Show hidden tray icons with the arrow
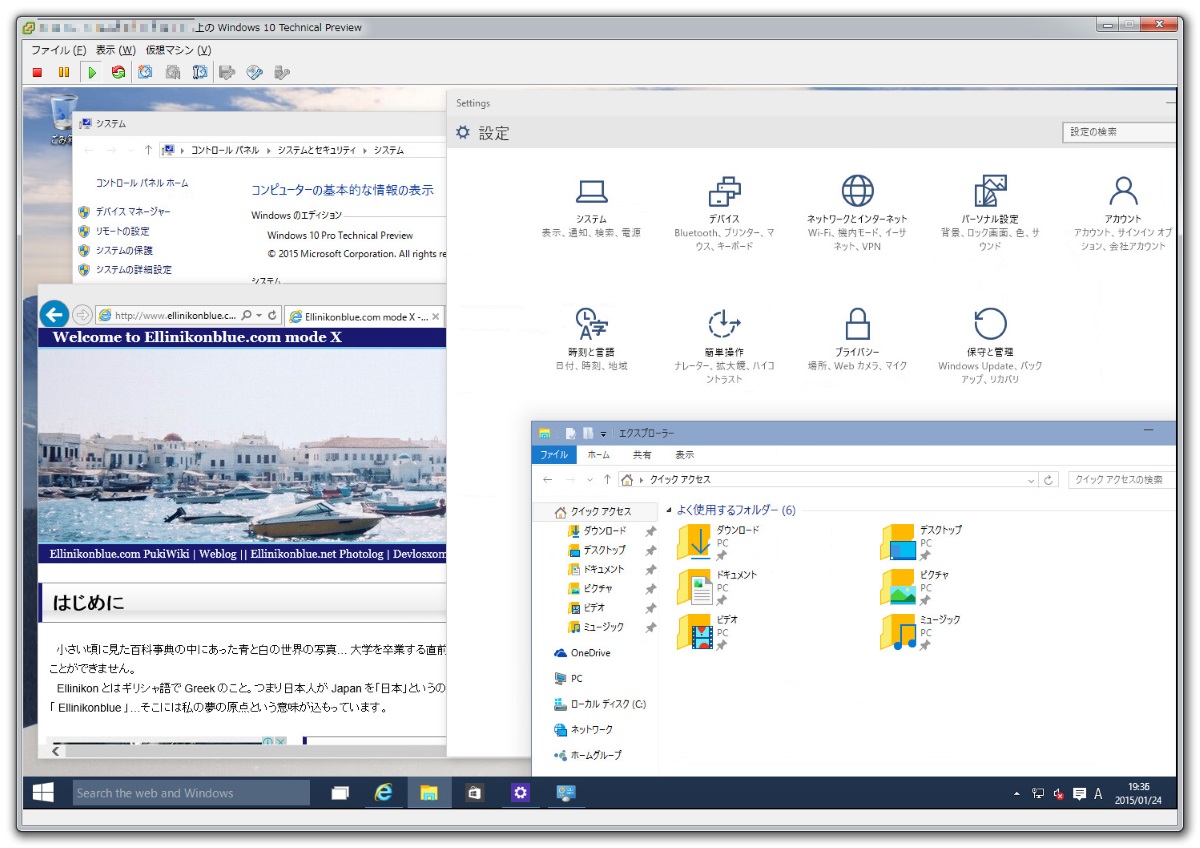 click(1017, 794)
